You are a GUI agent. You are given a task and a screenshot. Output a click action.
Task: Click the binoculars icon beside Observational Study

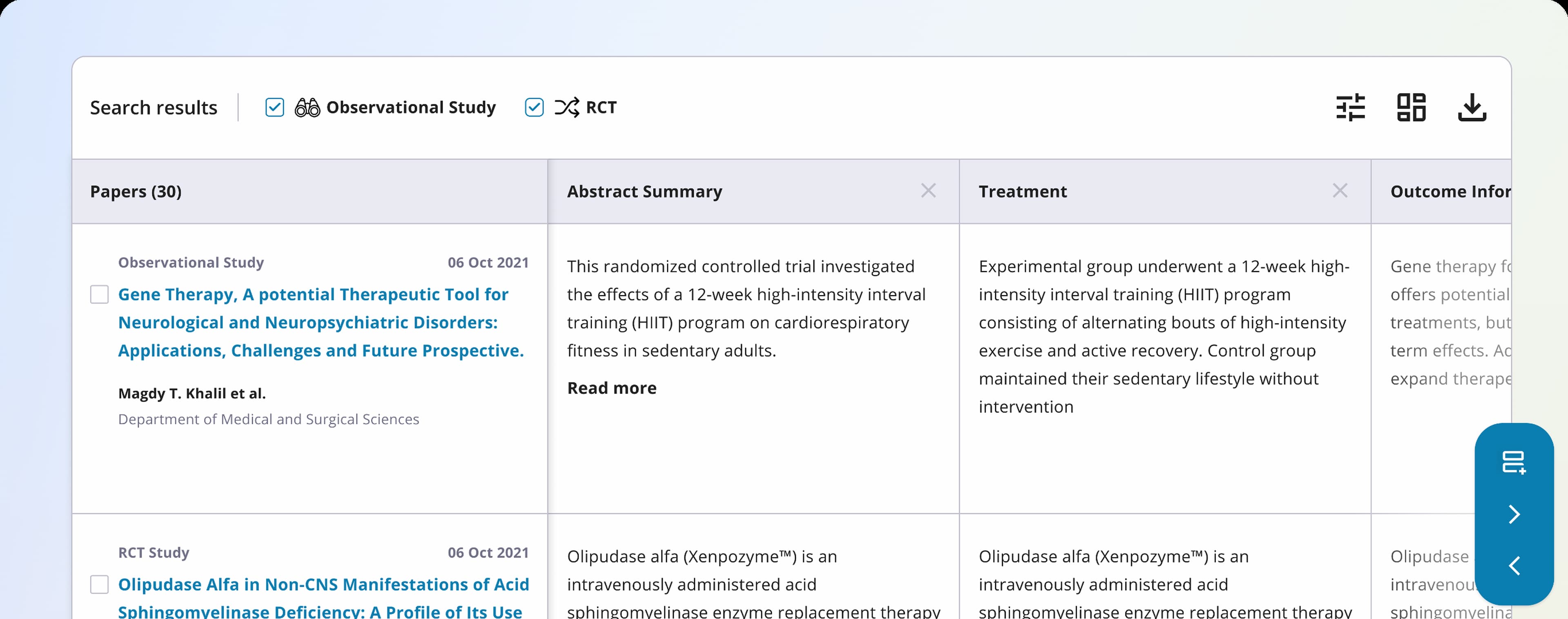point(307,108)
